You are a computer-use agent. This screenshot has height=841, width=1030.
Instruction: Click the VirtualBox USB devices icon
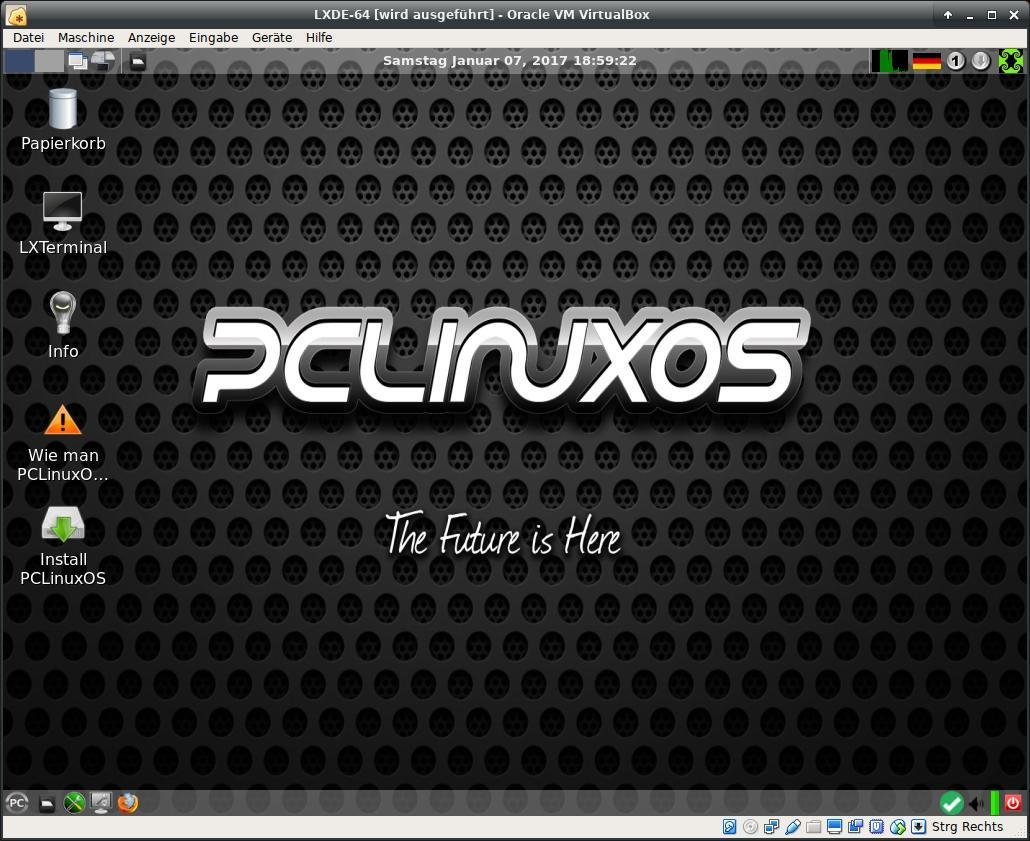pos(792,827)
